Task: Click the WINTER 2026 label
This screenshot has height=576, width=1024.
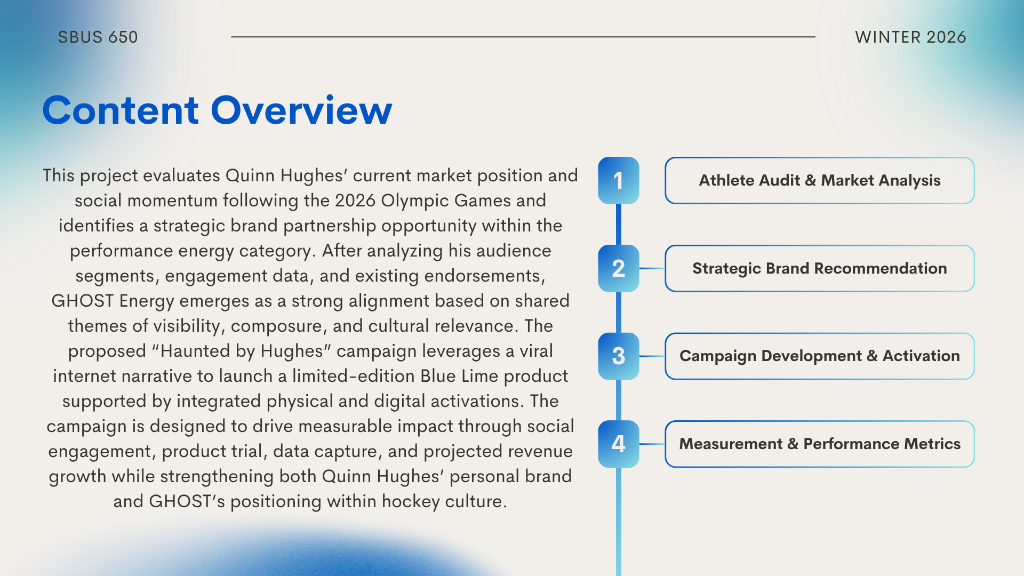Action: pos(910,37)
